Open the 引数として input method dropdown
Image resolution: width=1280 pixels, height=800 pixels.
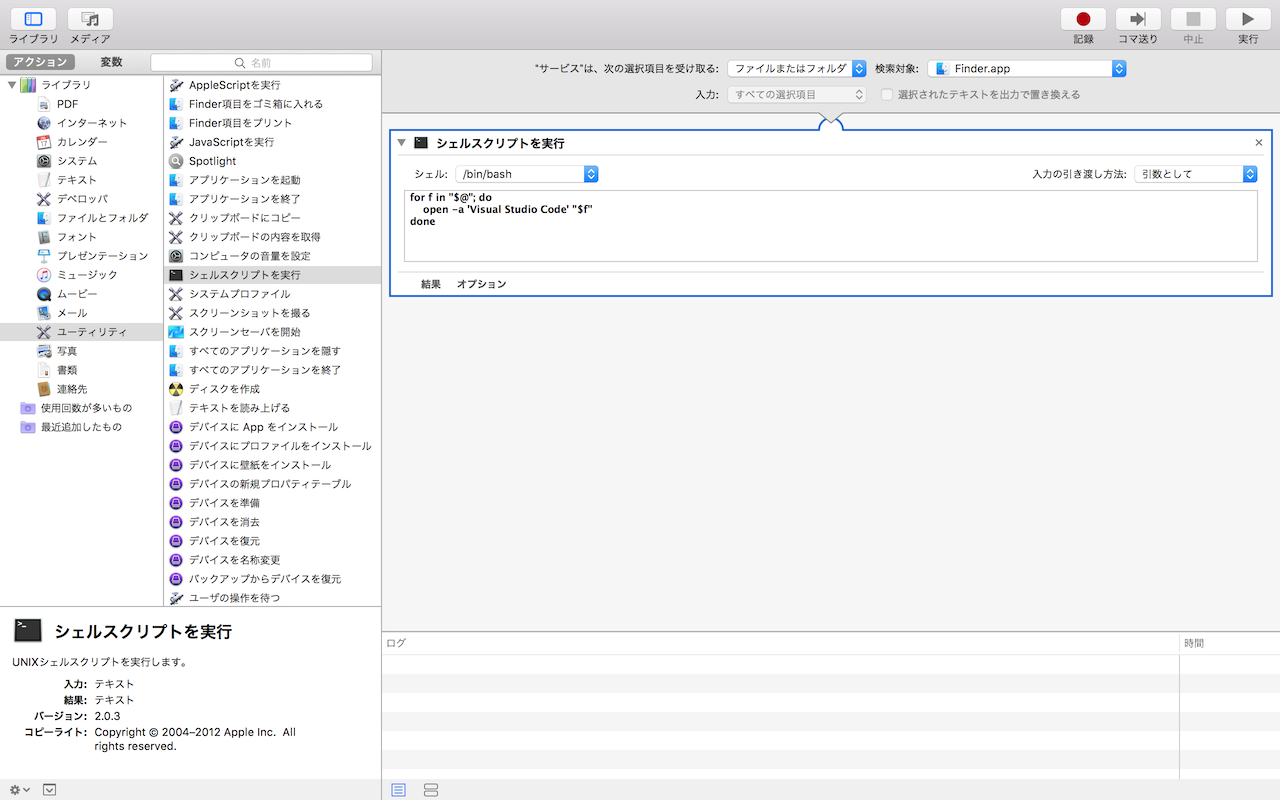point(1195,174)
